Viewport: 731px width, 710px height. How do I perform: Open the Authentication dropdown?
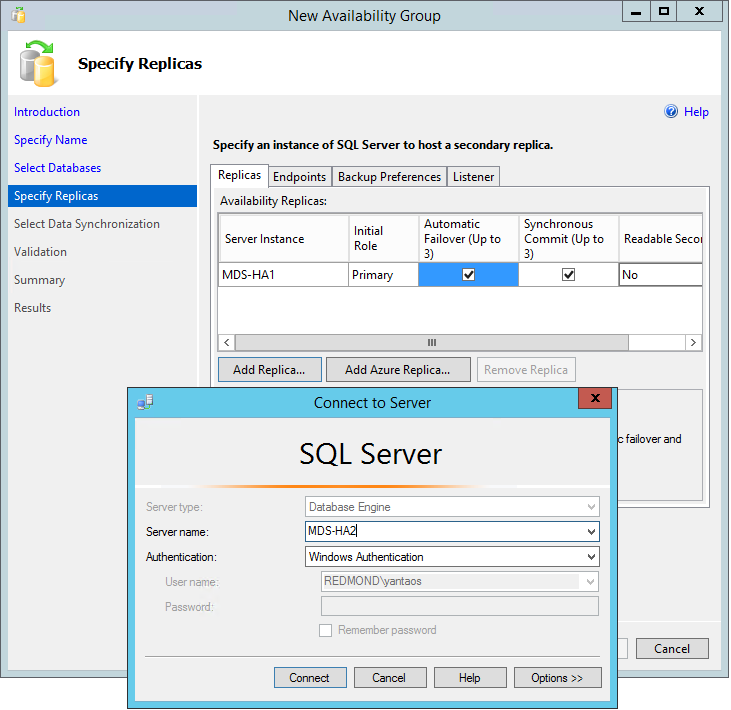(591, 557)
